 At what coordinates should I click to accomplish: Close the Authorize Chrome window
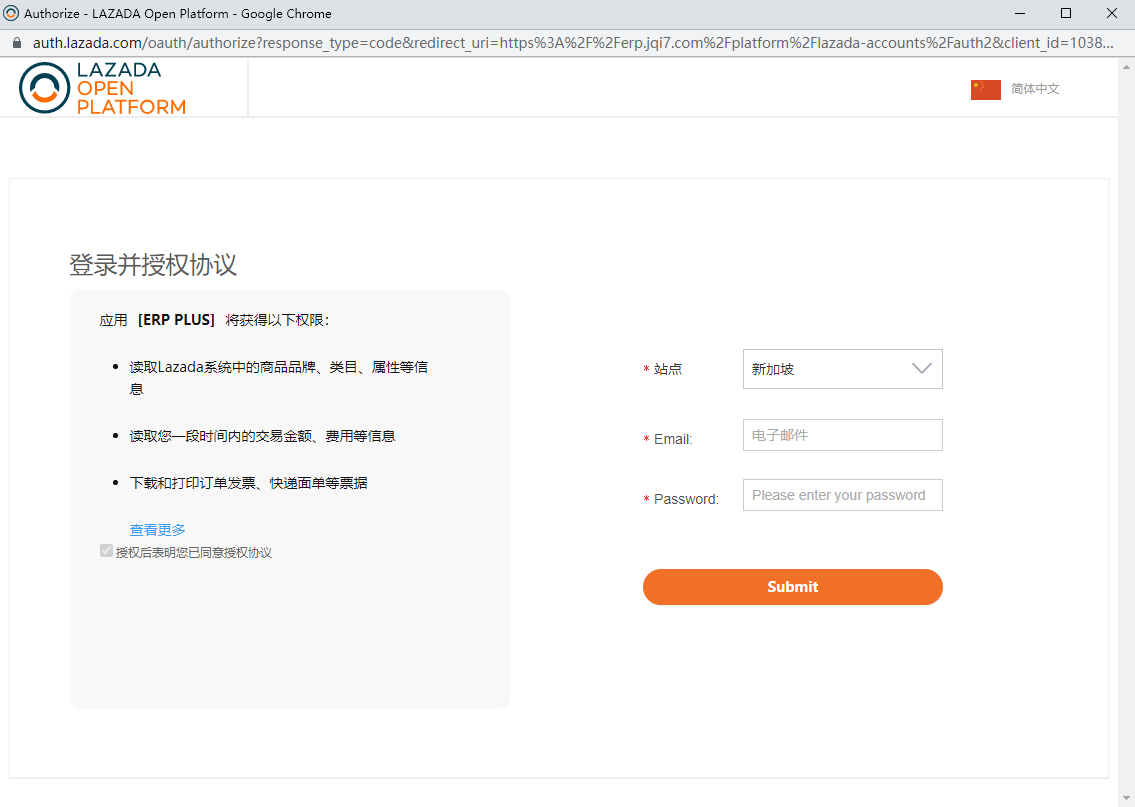point(1112,13)
